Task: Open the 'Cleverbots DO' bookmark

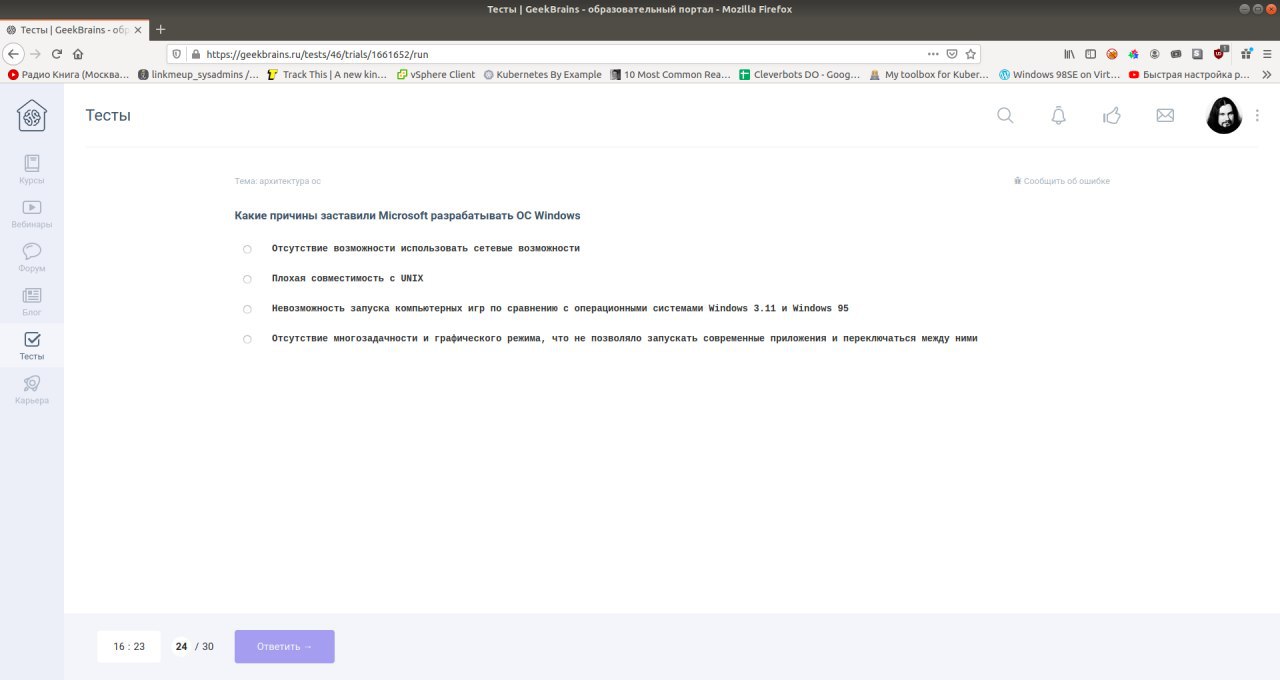Action: click(800, 74)
